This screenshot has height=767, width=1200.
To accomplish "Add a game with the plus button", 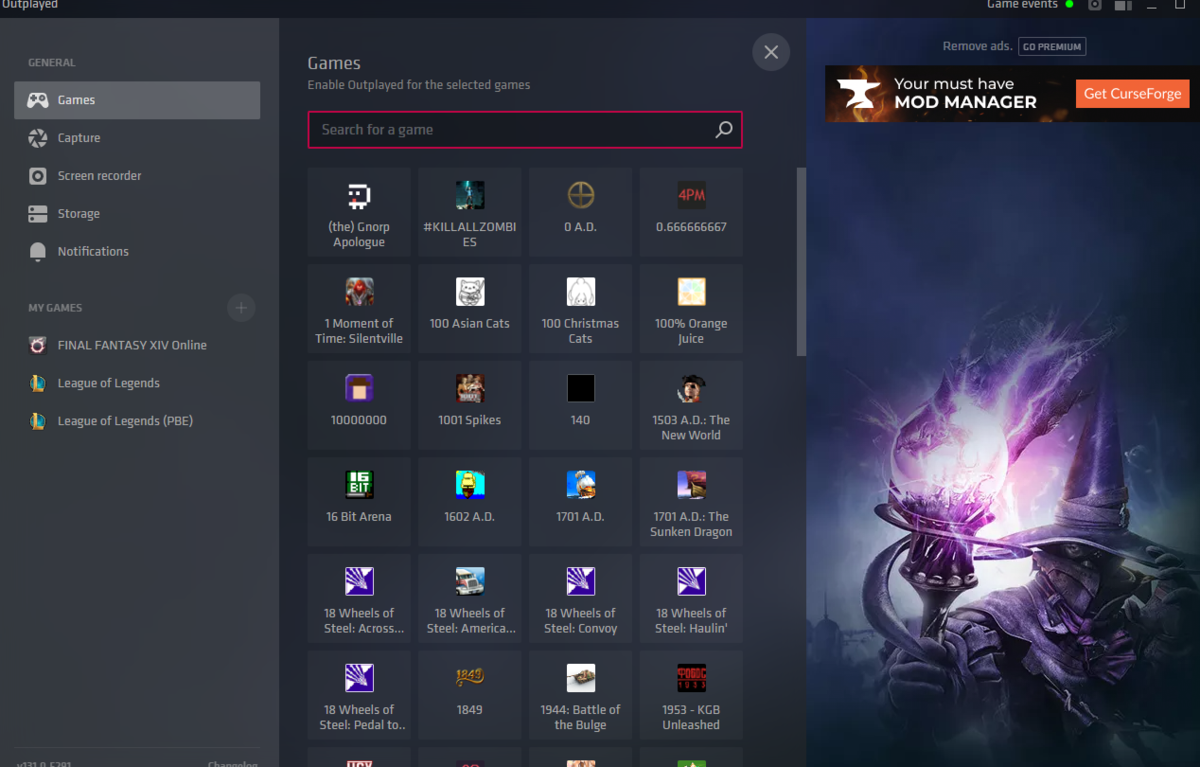I will (x=241, y=308).
